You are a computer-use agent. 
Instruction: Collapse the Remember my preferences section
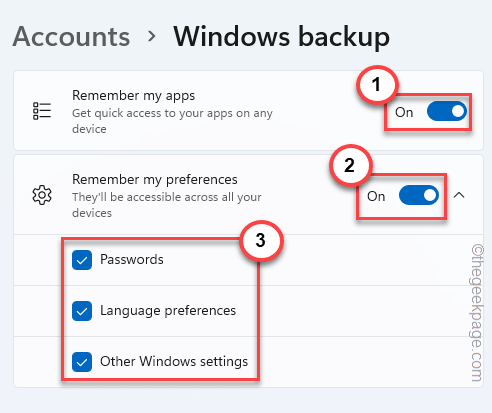[459, 195]
